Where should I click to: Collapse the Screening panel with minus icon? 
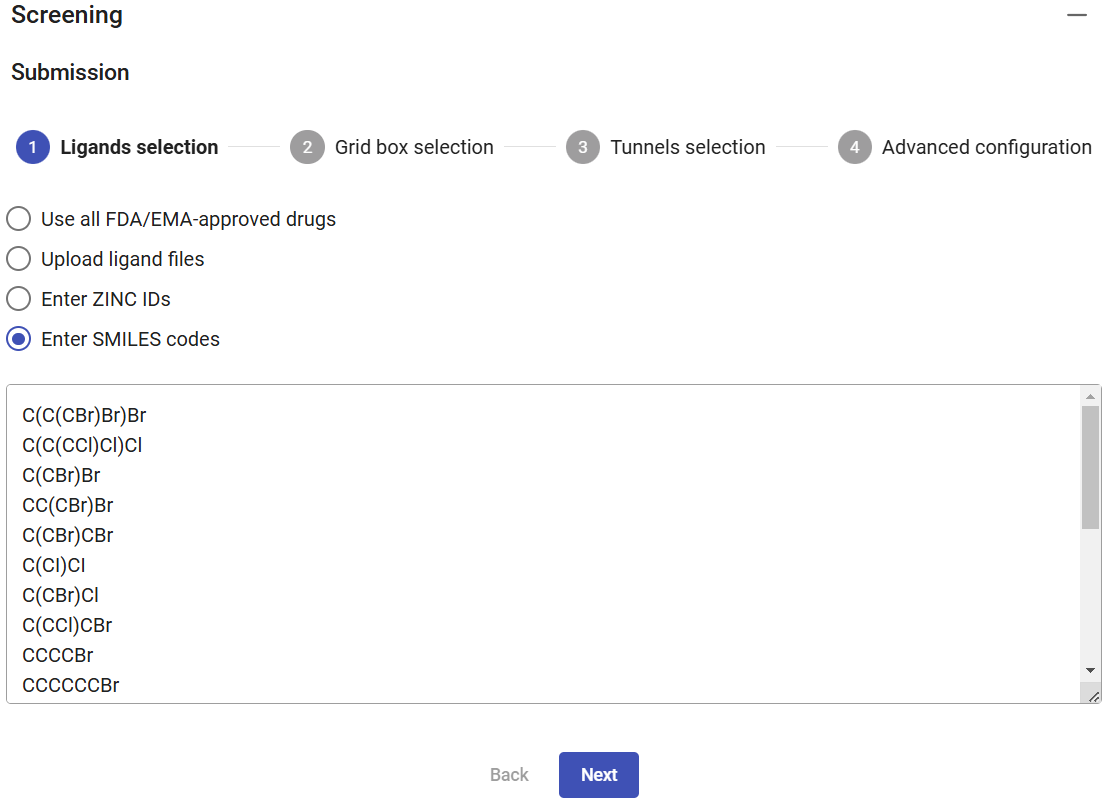1077,16
